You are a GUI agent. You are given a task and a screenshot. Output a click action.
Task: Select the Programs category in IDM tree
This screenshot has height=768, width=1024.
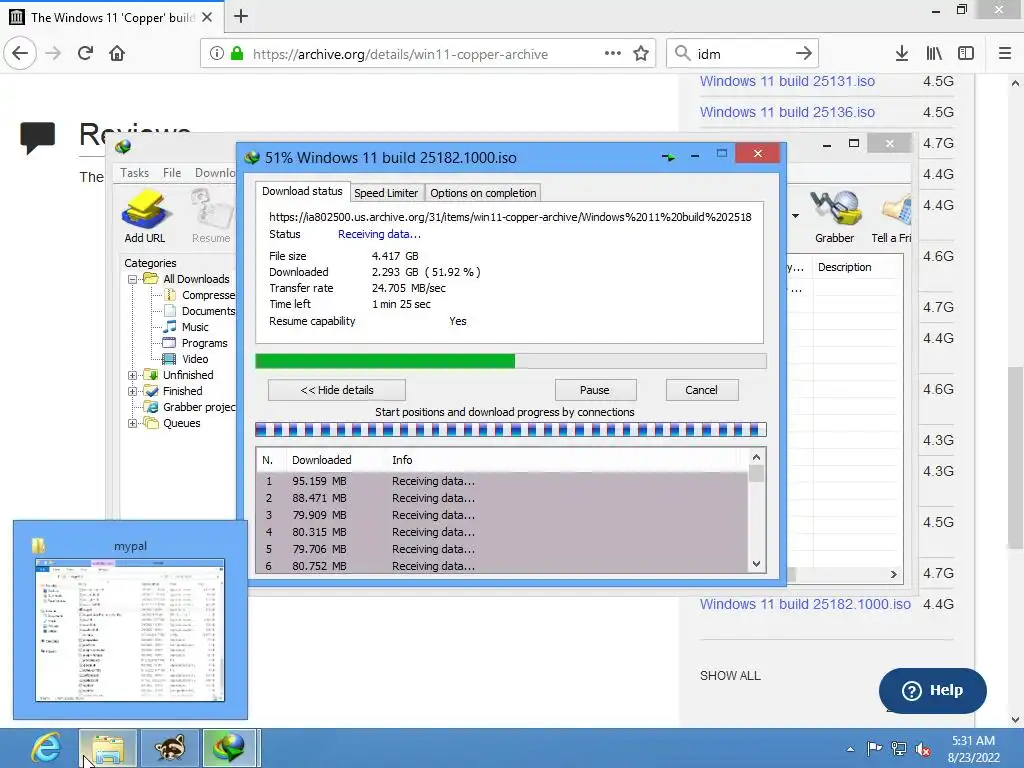click(204, 344)
